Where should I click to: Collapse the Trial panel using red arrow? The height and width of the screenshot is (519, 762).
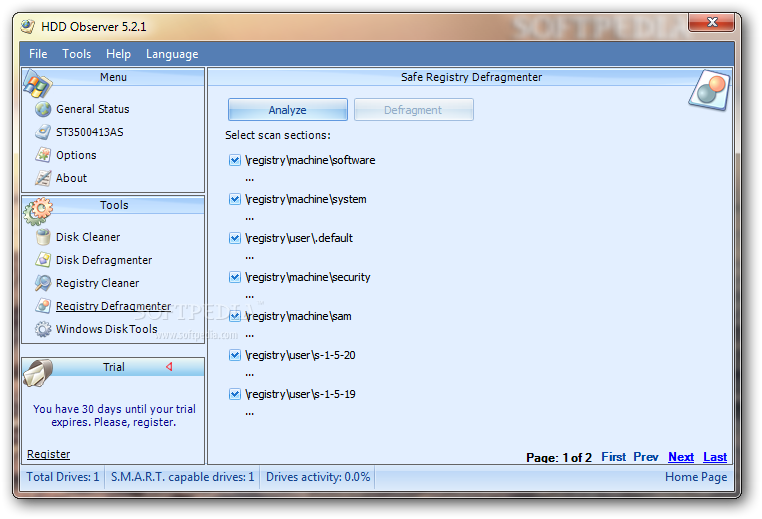pos(169,366)
